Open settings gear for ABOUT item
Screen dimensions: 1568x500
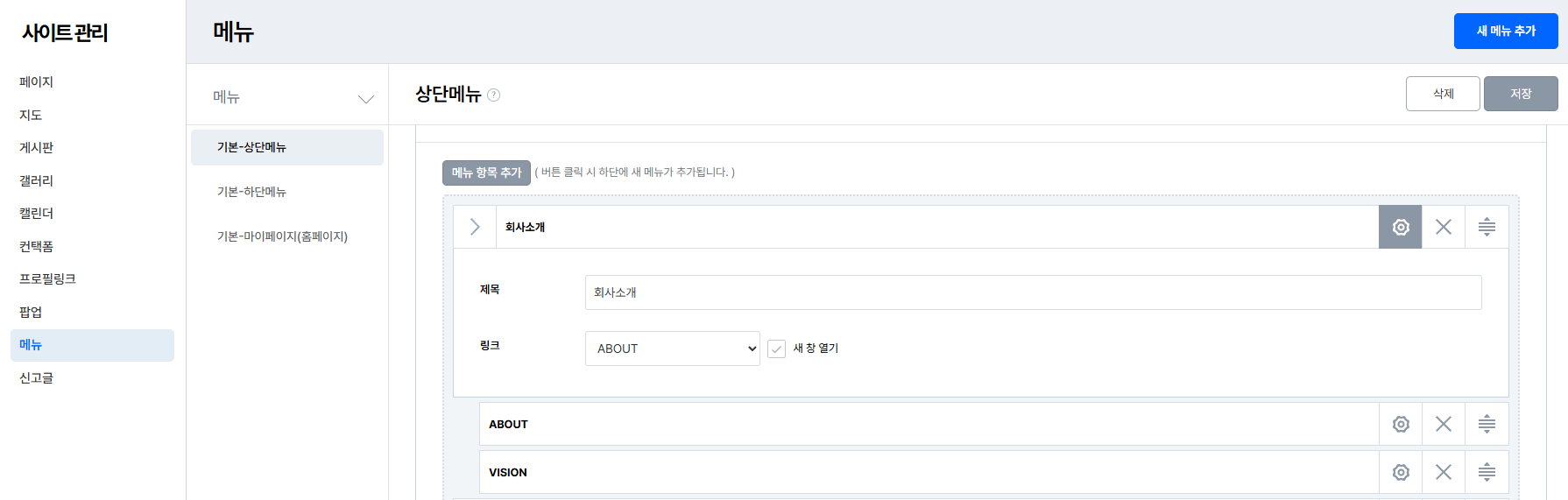tap(1400, 424)
